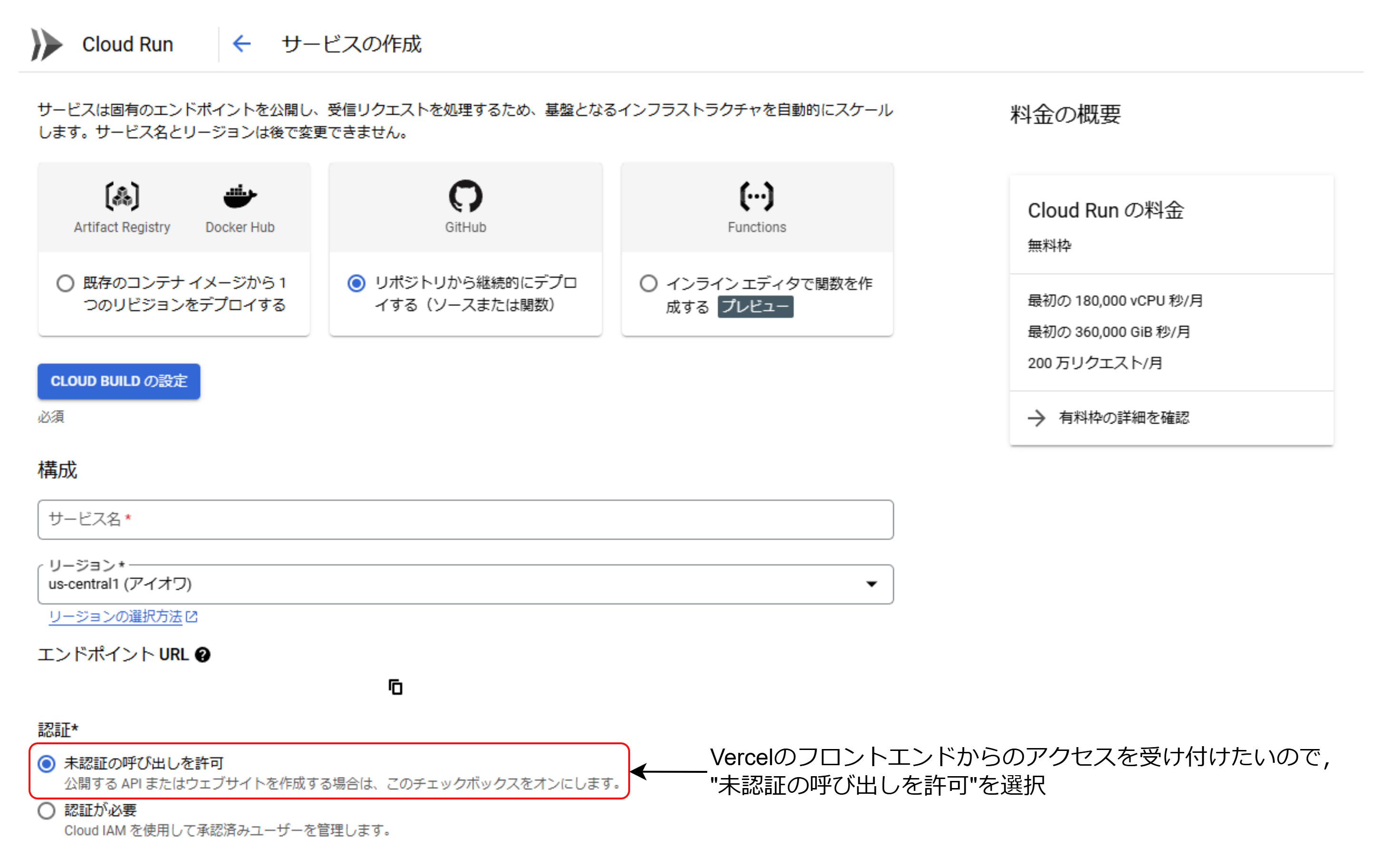The width and height of the screenshot is (1384, 868).
Task: Click the サービス名 input field
Action: click(459, 520)
